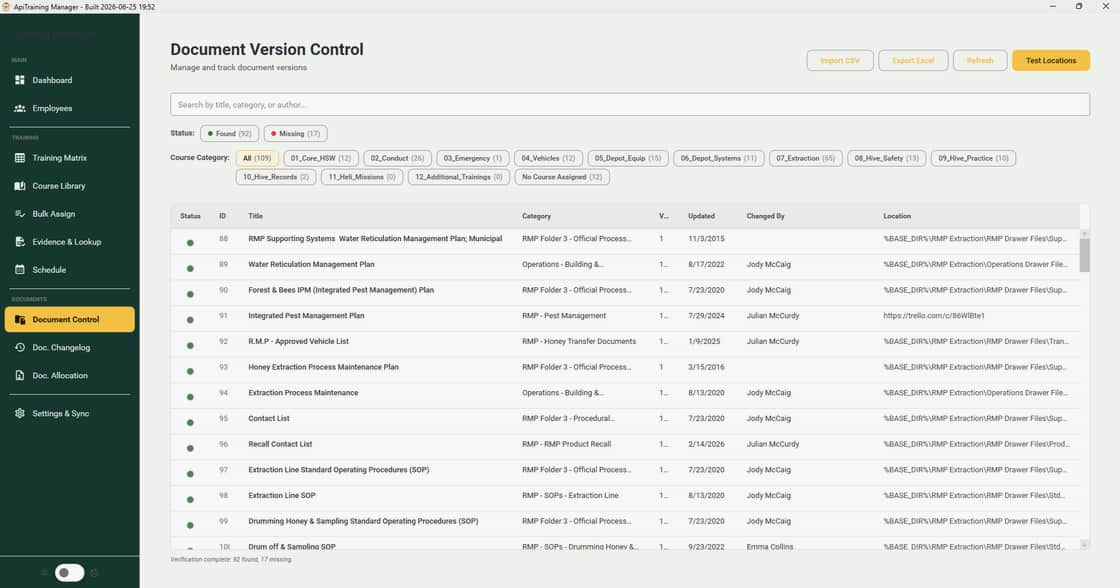The height and width of the screenshot is (588, 1120).
Task: Click the ApiTraining Manager app icon in title bar
Action: [6, 6]
